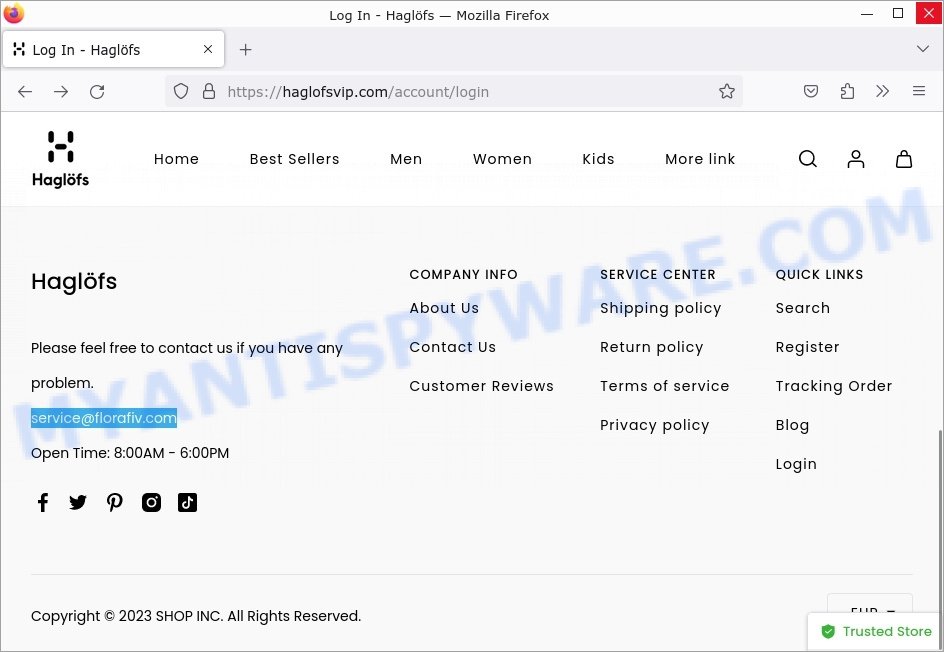Go forward with the browser forward arrow
This screenshot has width=944, height=652.
61,92
